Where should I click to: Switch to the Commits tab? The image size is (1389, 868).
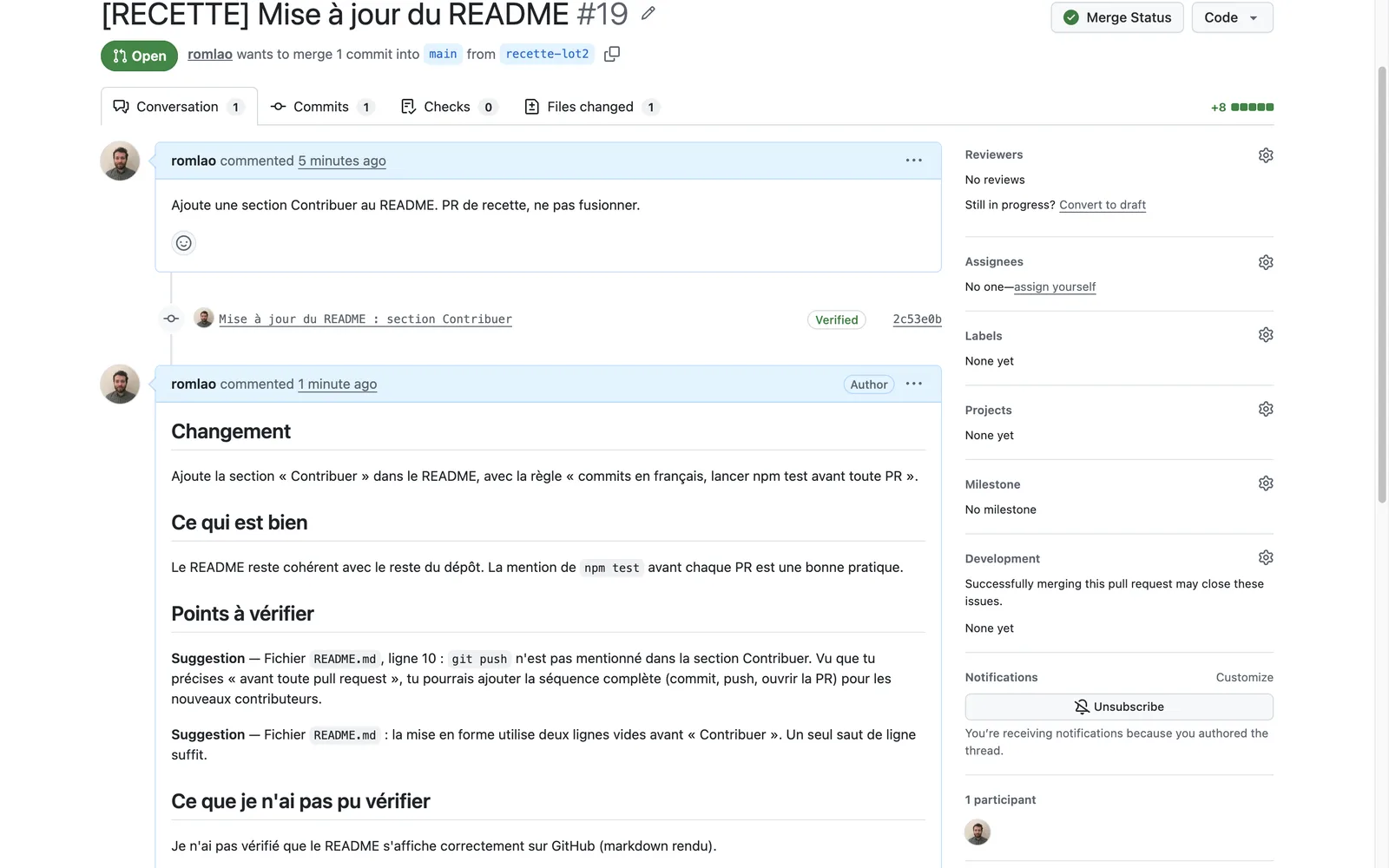tap(322, 107)
